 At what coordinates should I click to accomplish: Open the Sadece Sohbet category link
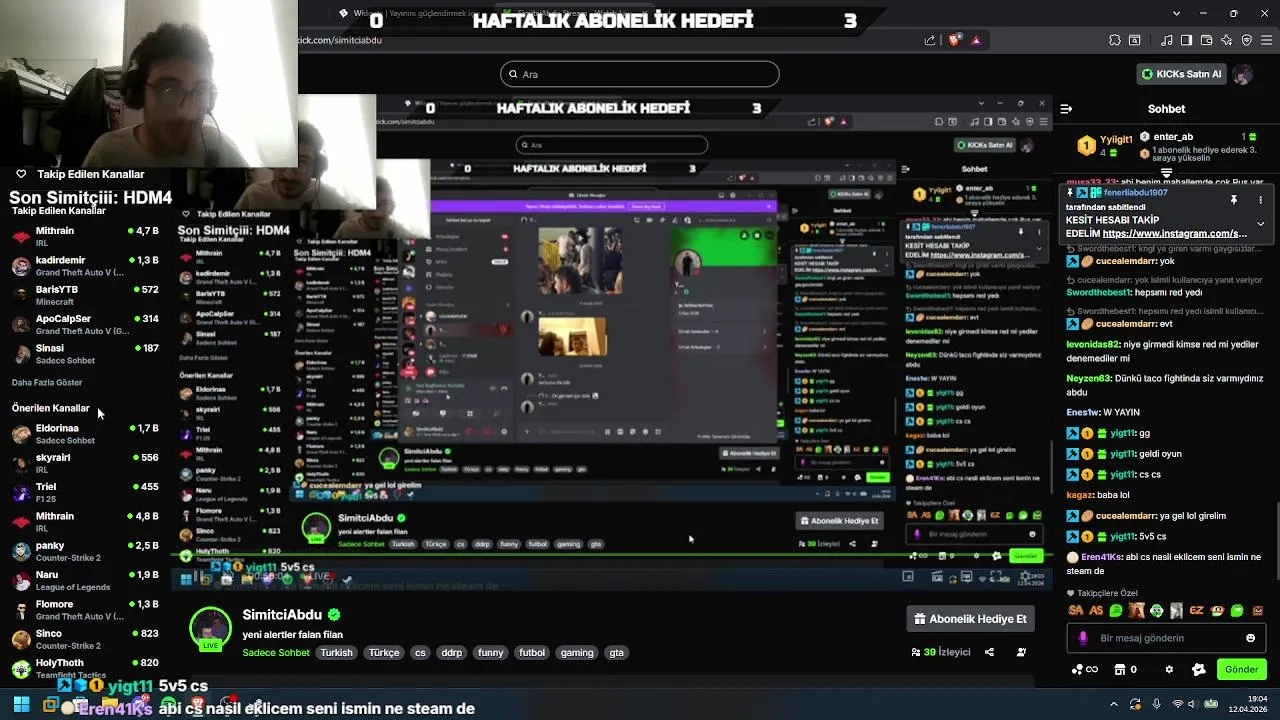(x=276, y=653)
